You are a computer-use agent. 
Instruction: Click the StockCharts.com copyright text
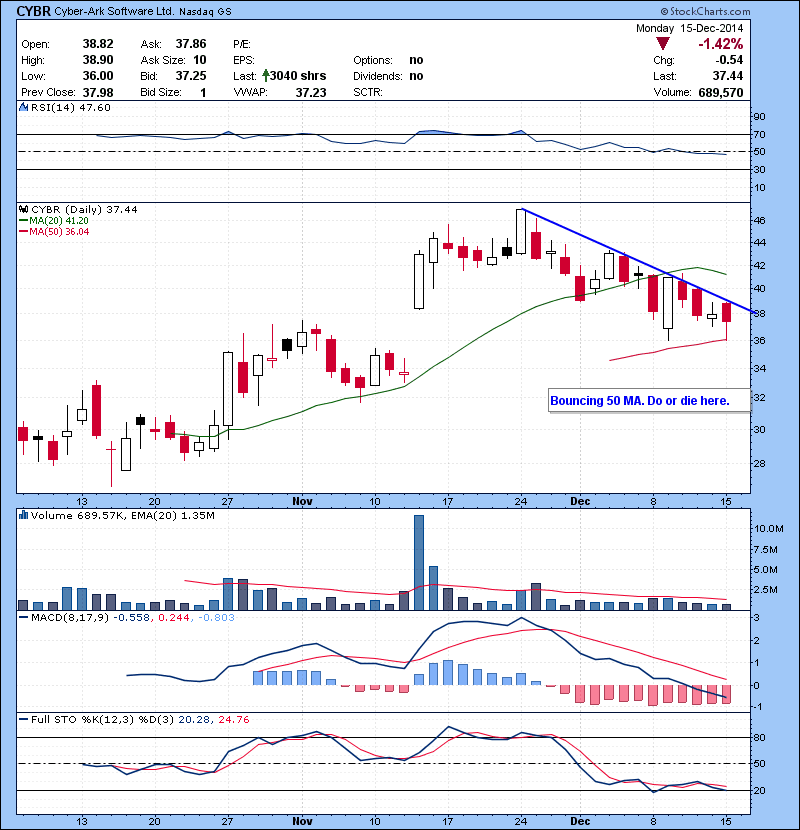[705, 11]
